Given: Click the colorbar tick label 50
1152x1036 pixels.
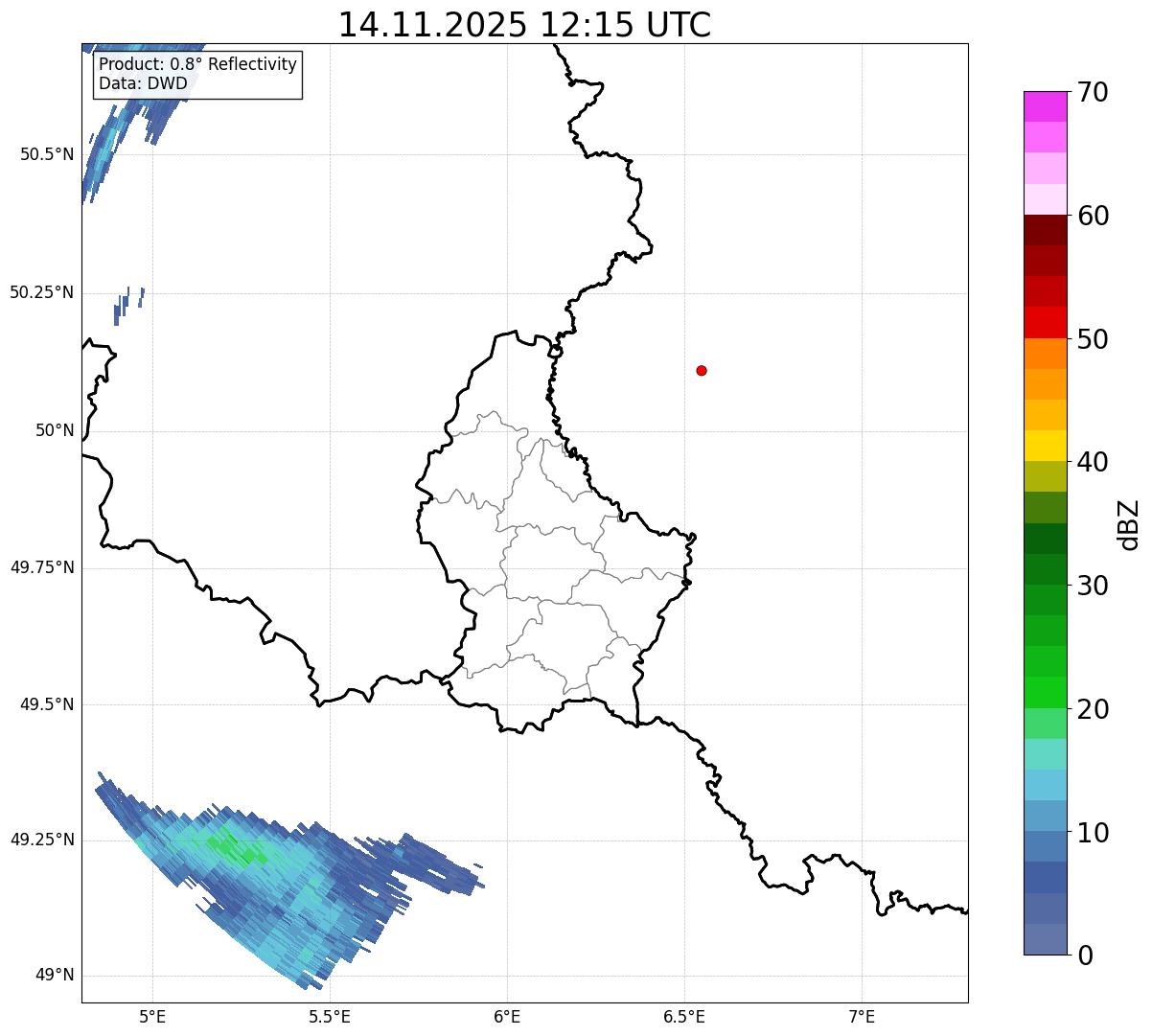Looking at the screenshot, I should [1093, 339].
